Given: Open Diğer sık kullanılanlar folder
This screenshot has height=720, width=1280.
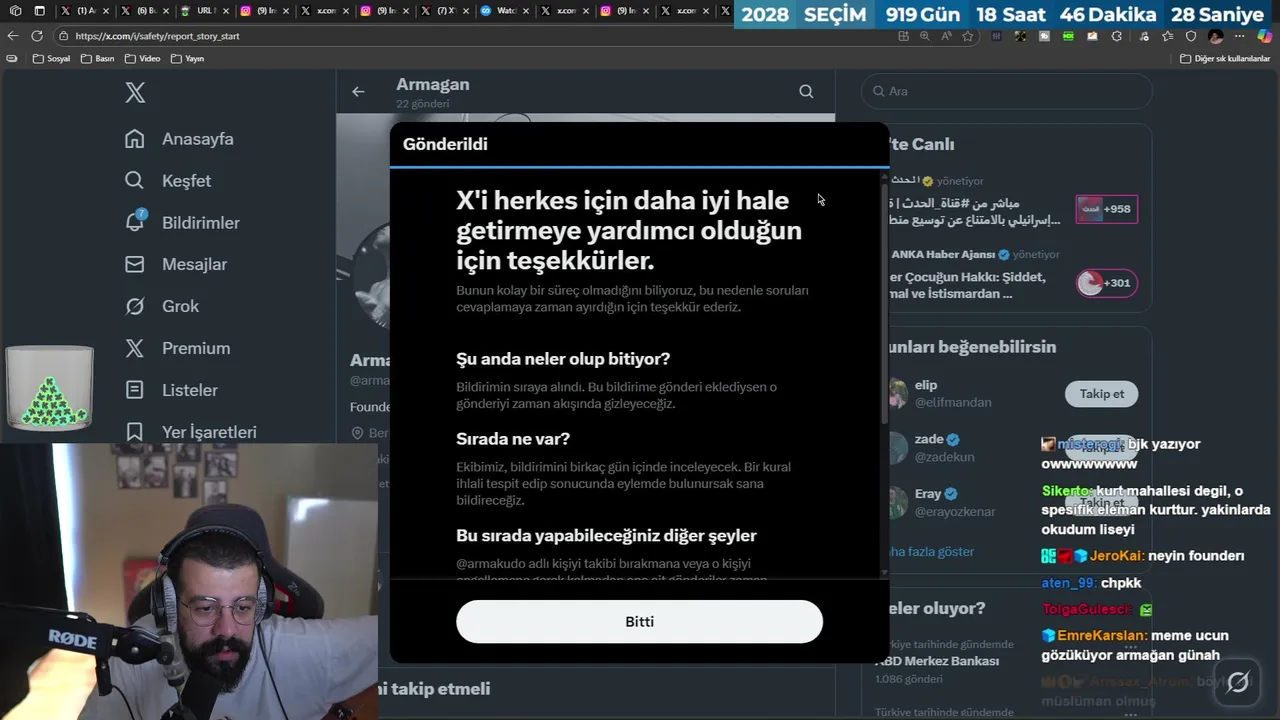Looking at the screenshot, I should click(1225, 59).
